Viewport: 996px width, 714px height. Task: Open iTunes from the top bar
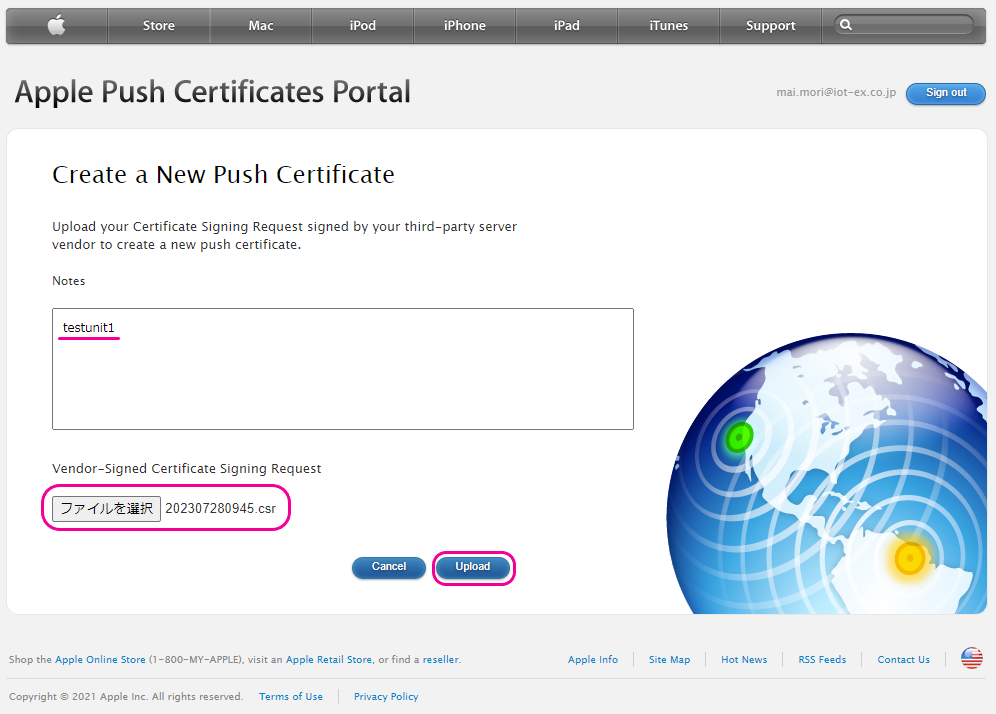pos(668,26)
